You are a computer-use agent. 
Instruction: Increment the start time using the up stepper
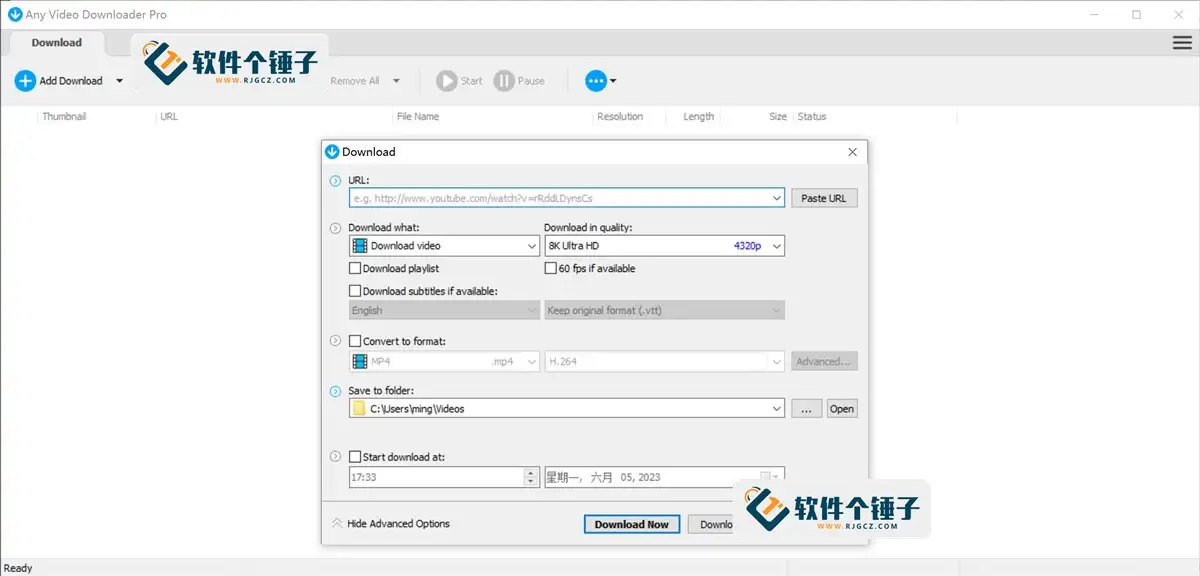(529, 472)
